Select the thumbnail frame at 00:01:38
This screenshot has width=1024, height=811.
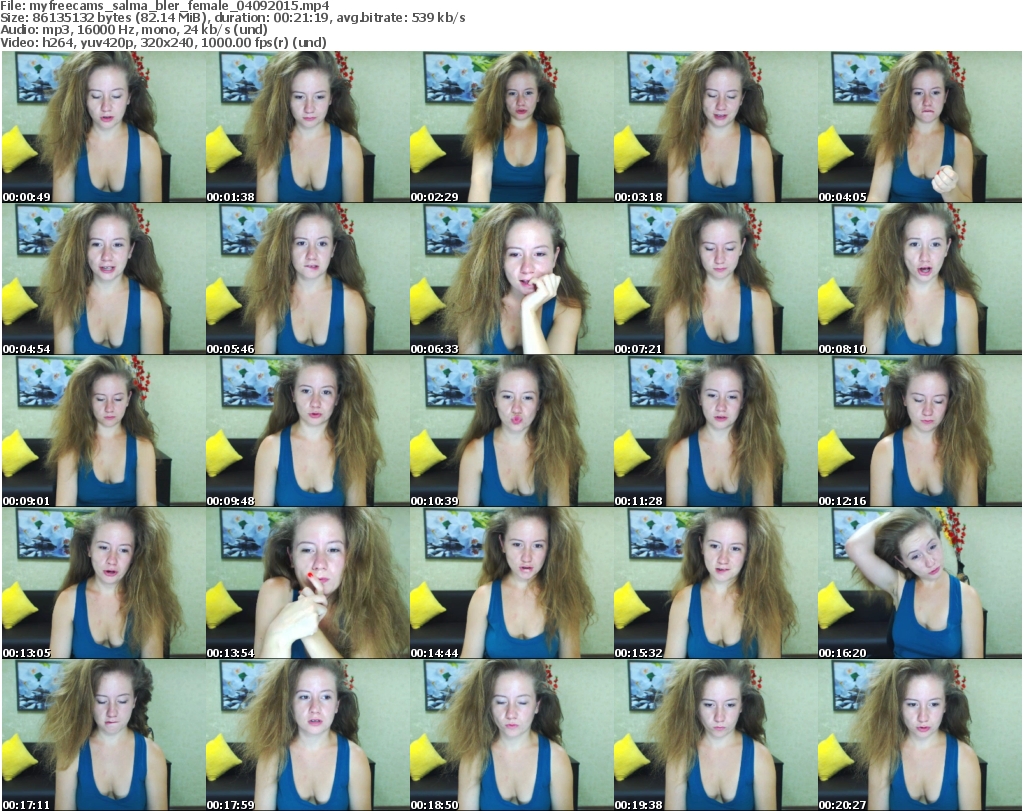pos(308,127)
